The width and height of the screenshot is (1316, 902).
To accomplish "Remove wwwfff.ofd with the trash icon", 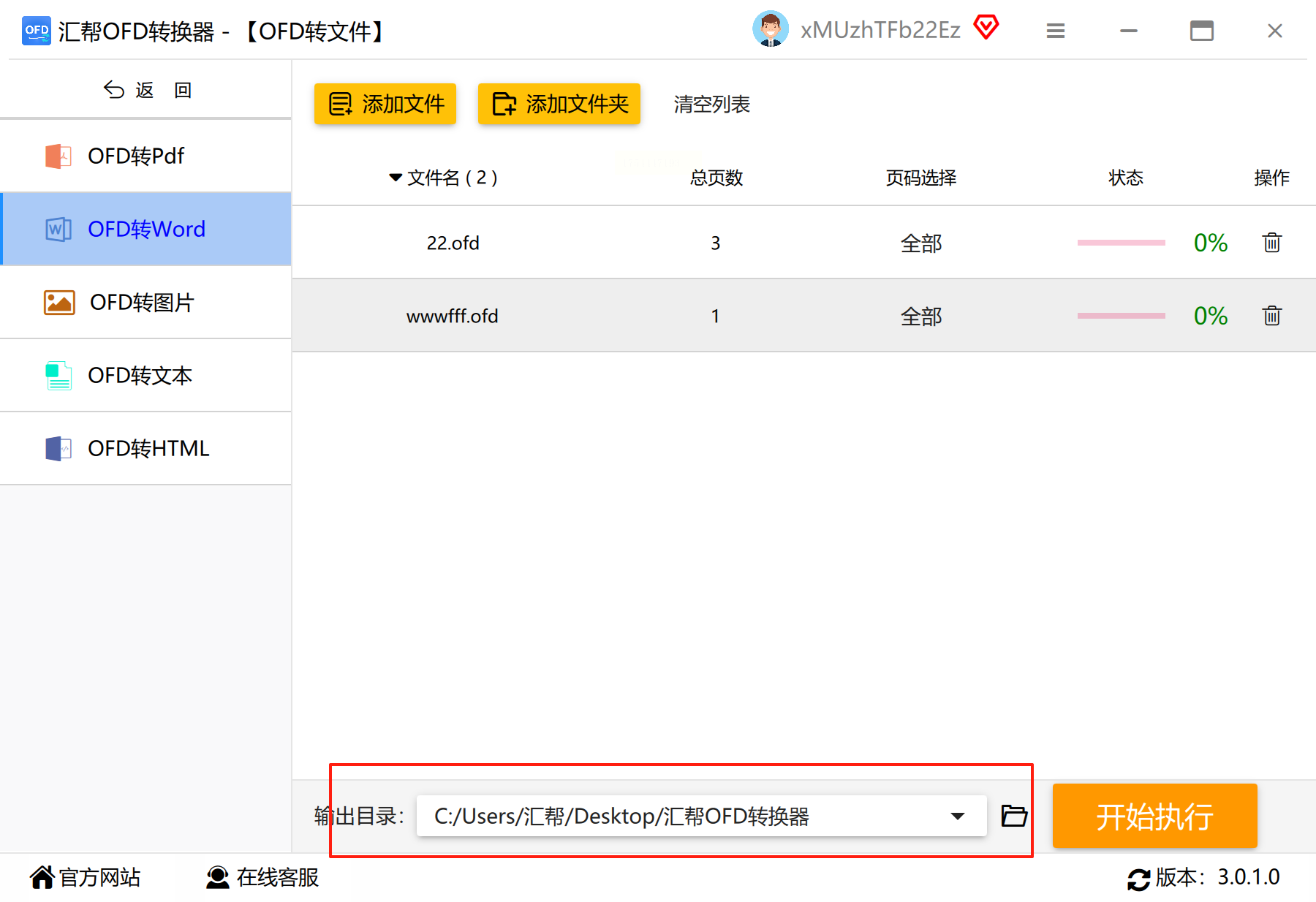I will click(x=1271, y=316).
